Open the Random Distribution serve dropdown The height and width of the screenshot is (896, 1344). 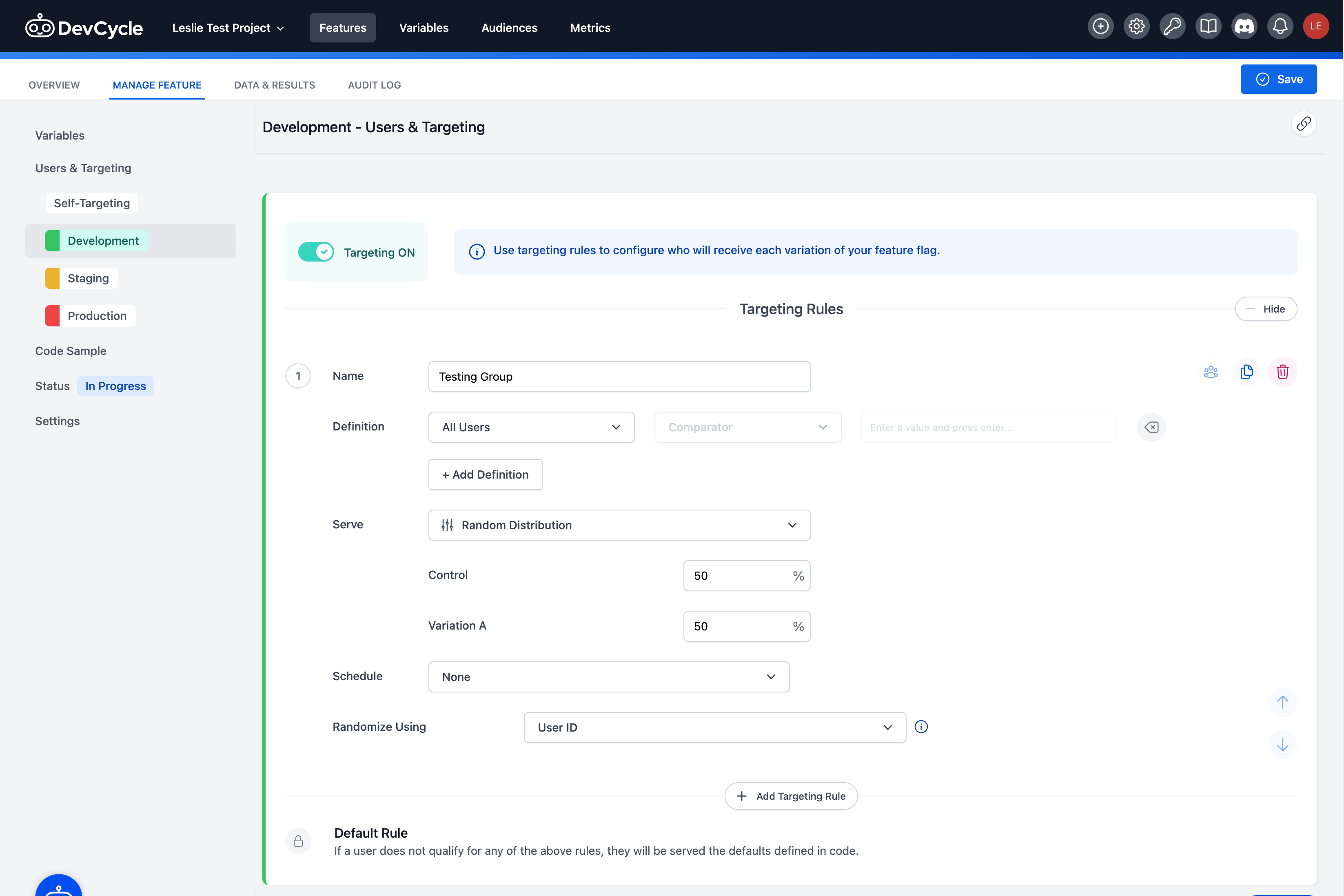pyautogui.click(x=619, y=525)
